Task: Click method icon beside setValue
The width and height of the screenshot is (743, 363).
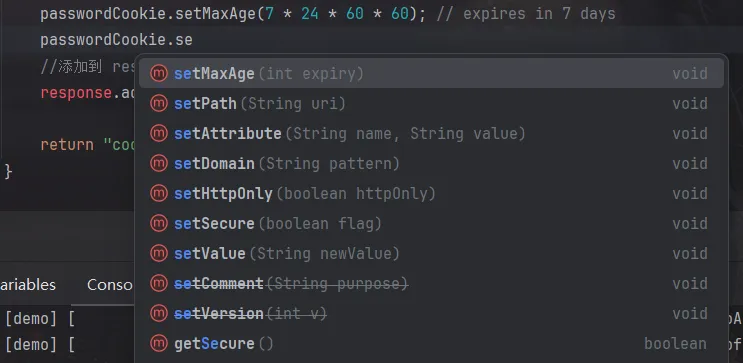Action: click(159, 254)
